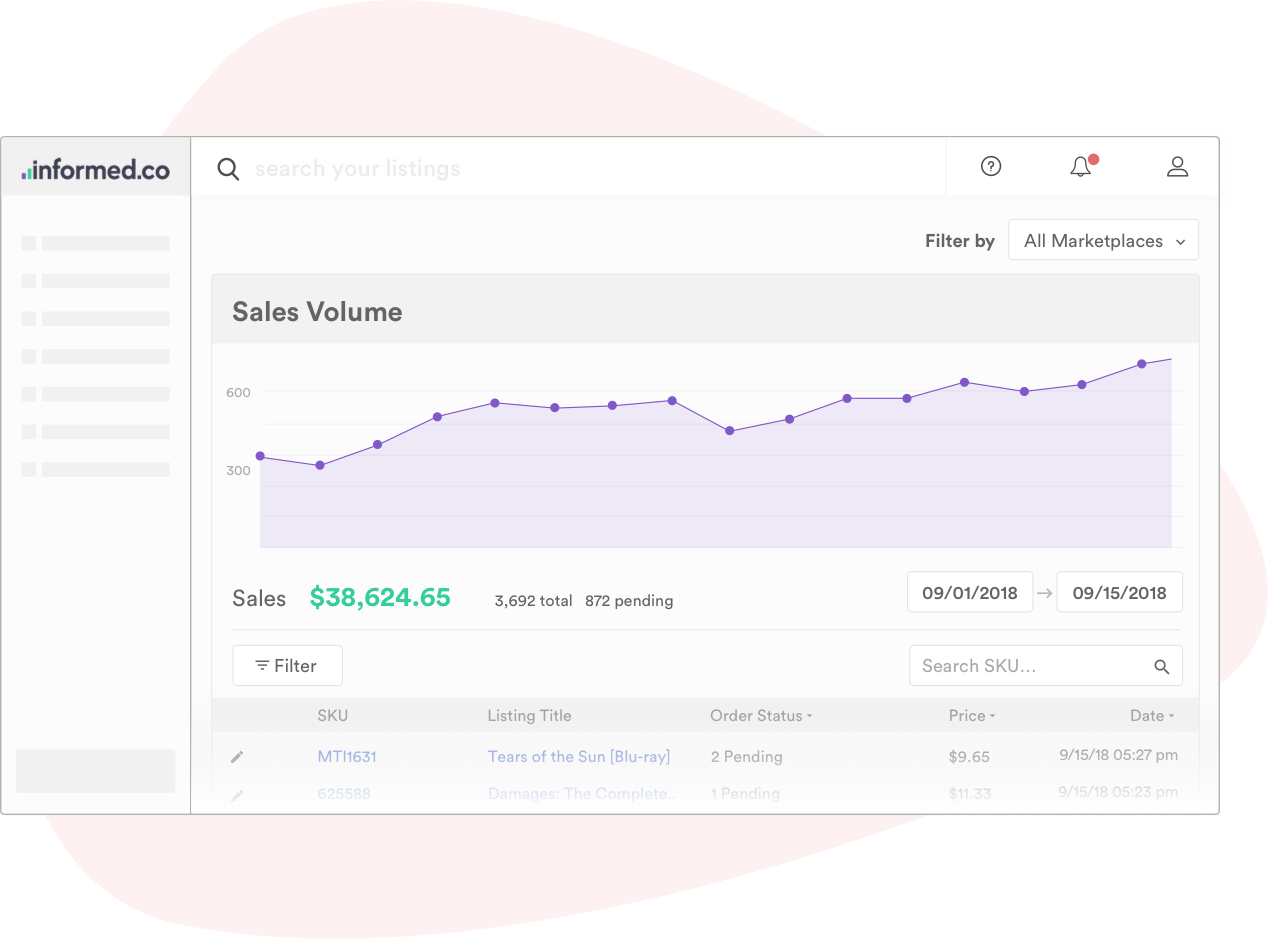Open the Filter panel
The image size is (1268, 940).
point(287,665)
